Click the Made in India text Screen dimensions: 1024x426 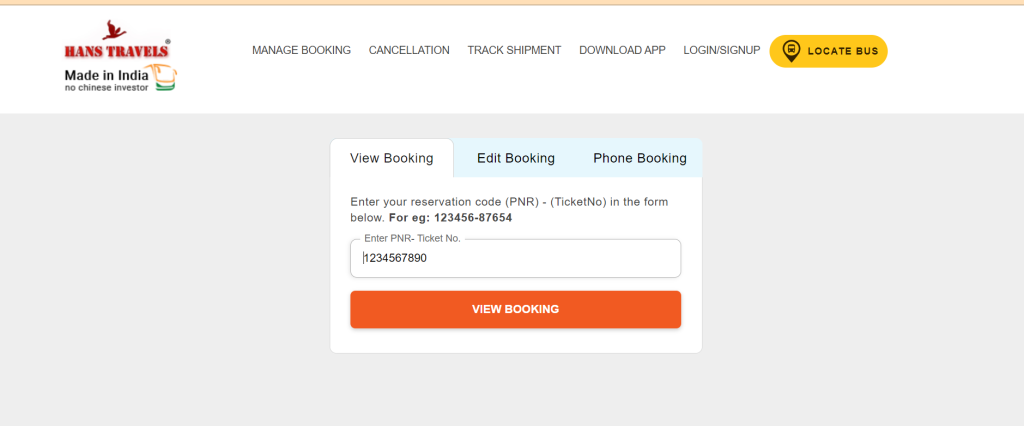tap(106, 74)
